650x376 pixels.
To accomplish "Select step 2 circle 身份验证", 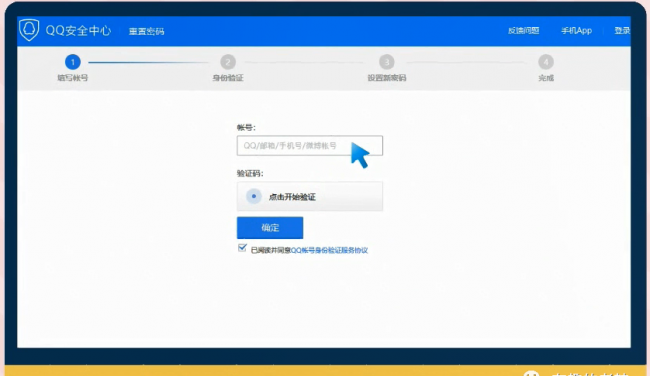I will click(228, 62).
